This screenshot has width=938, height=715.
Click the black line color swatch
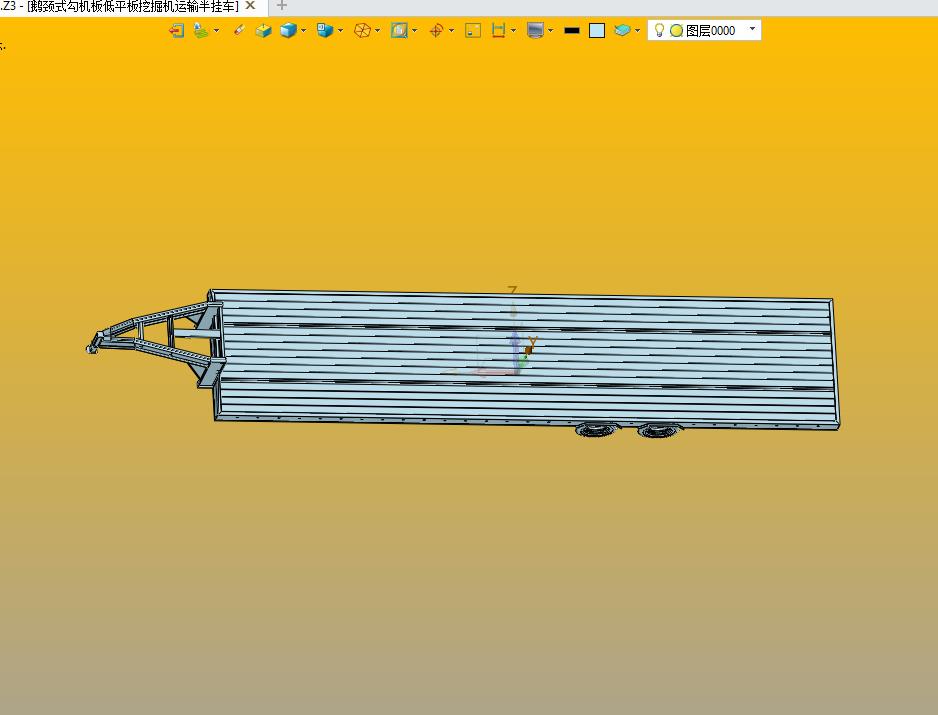pos(572,31)
